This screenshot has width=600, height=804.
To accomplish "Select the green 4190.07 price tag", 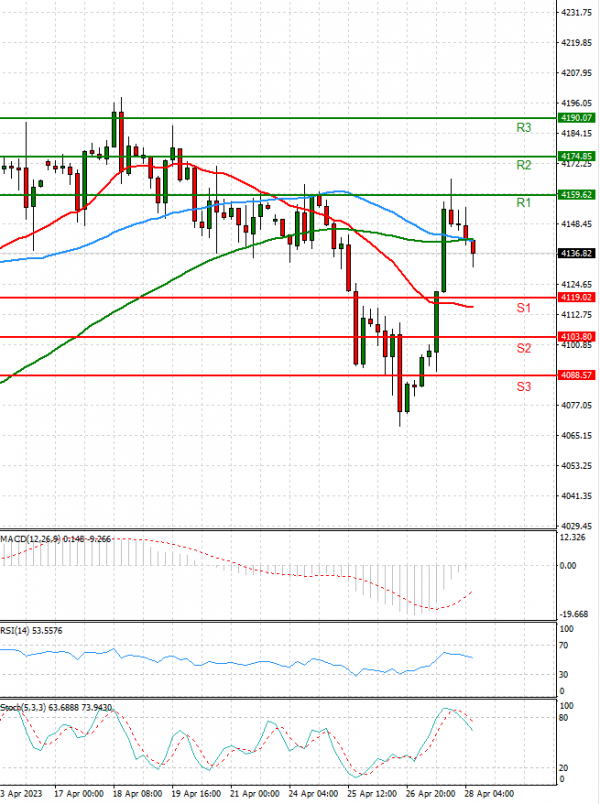I will [576, 118].
